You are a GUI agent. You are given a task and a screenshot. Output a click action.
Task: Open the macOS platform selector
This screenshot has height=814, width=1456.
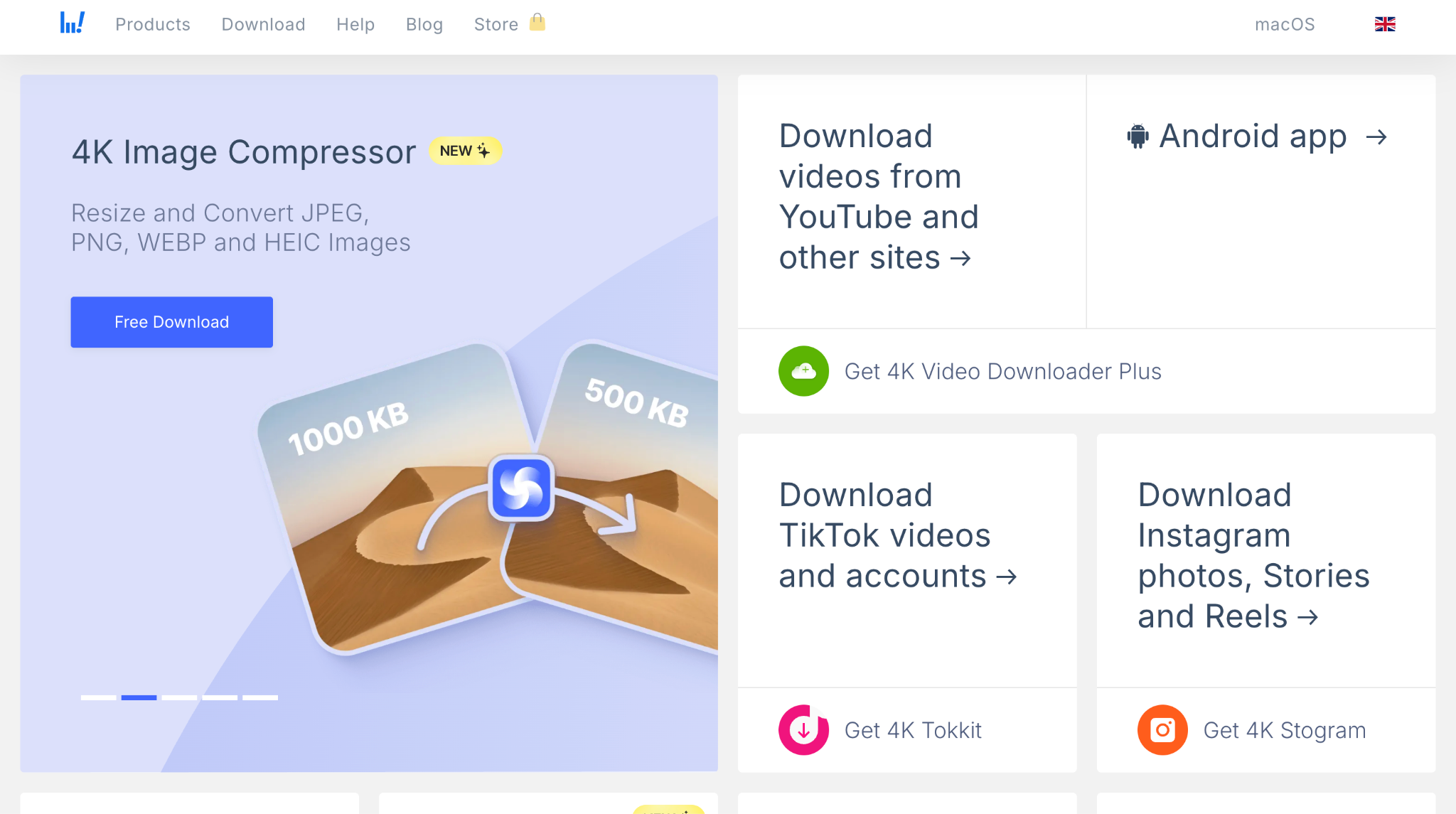point(1285,23)
